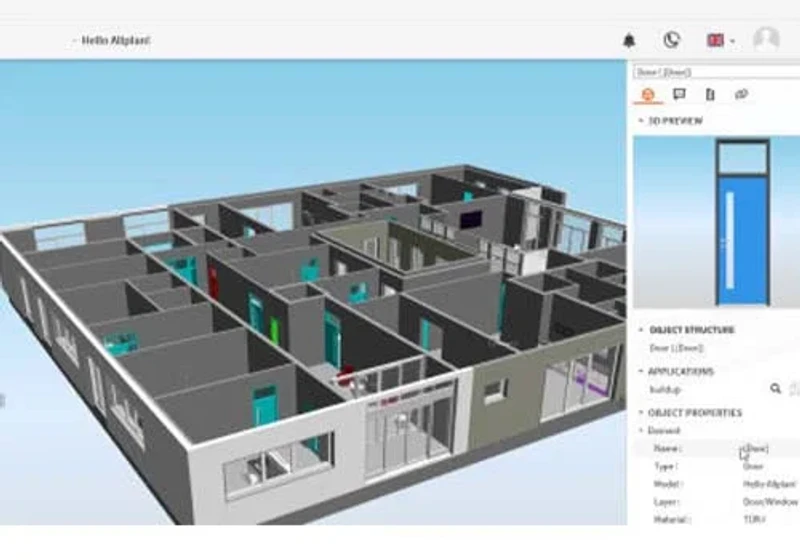800x560 pixels.
Task: Click the Hello Allplan! project title
Action: [116, 40]
